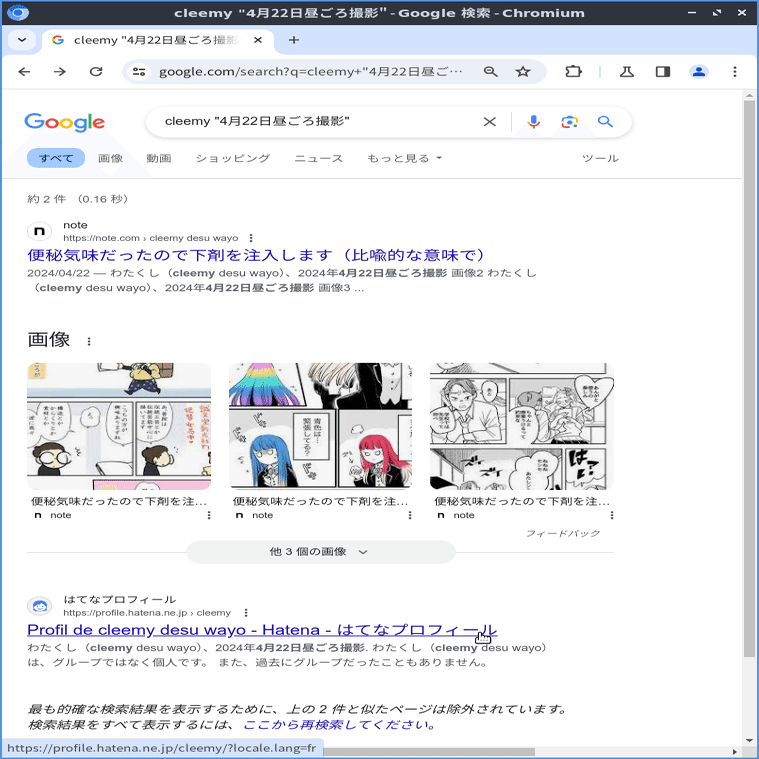Click はてなプロフィール site name text
Image resolution: width=759 pixels, height=759 pixels.
click(120, 599)
